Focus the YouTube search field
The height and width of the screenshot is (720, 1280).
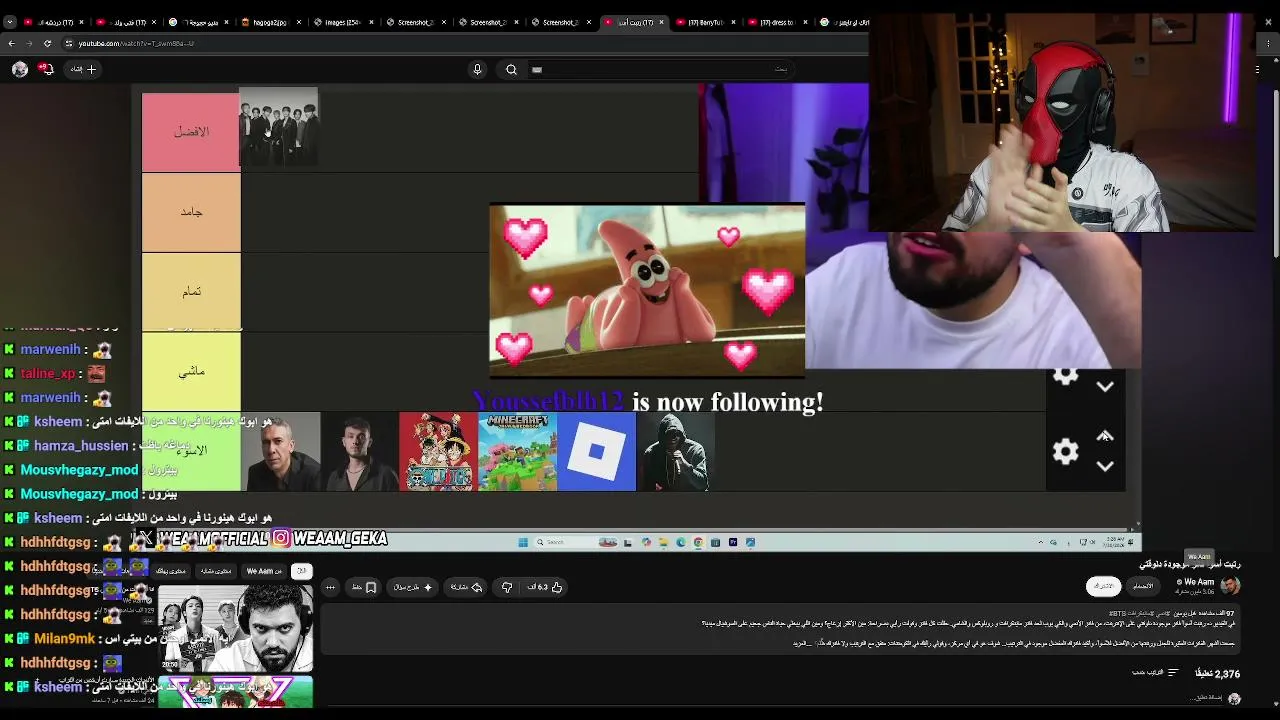pyautogui.click(x=660, y=69)
